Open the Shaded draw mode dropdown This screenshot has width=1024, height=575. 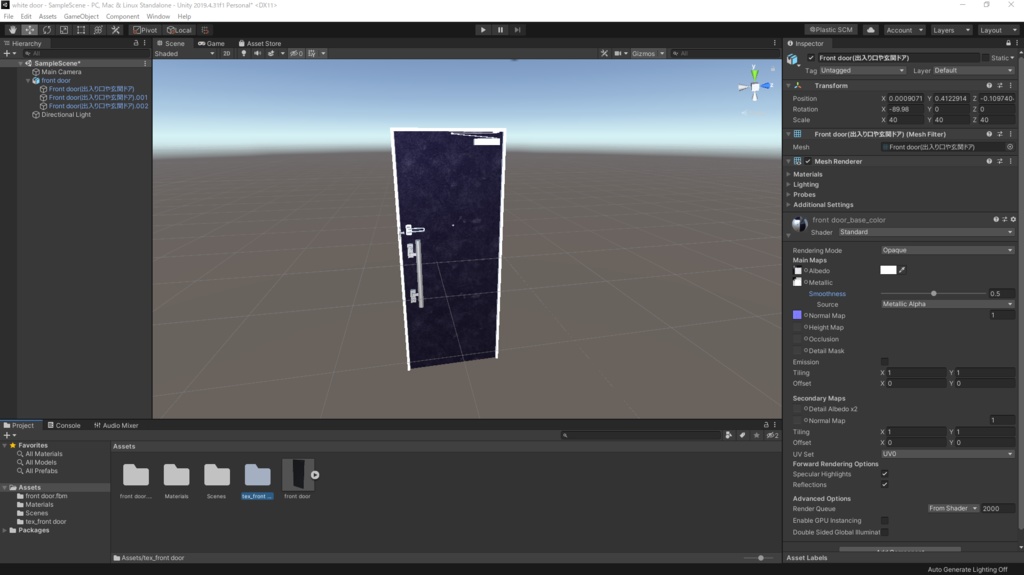pyautogui.click(x=185, y=54)
